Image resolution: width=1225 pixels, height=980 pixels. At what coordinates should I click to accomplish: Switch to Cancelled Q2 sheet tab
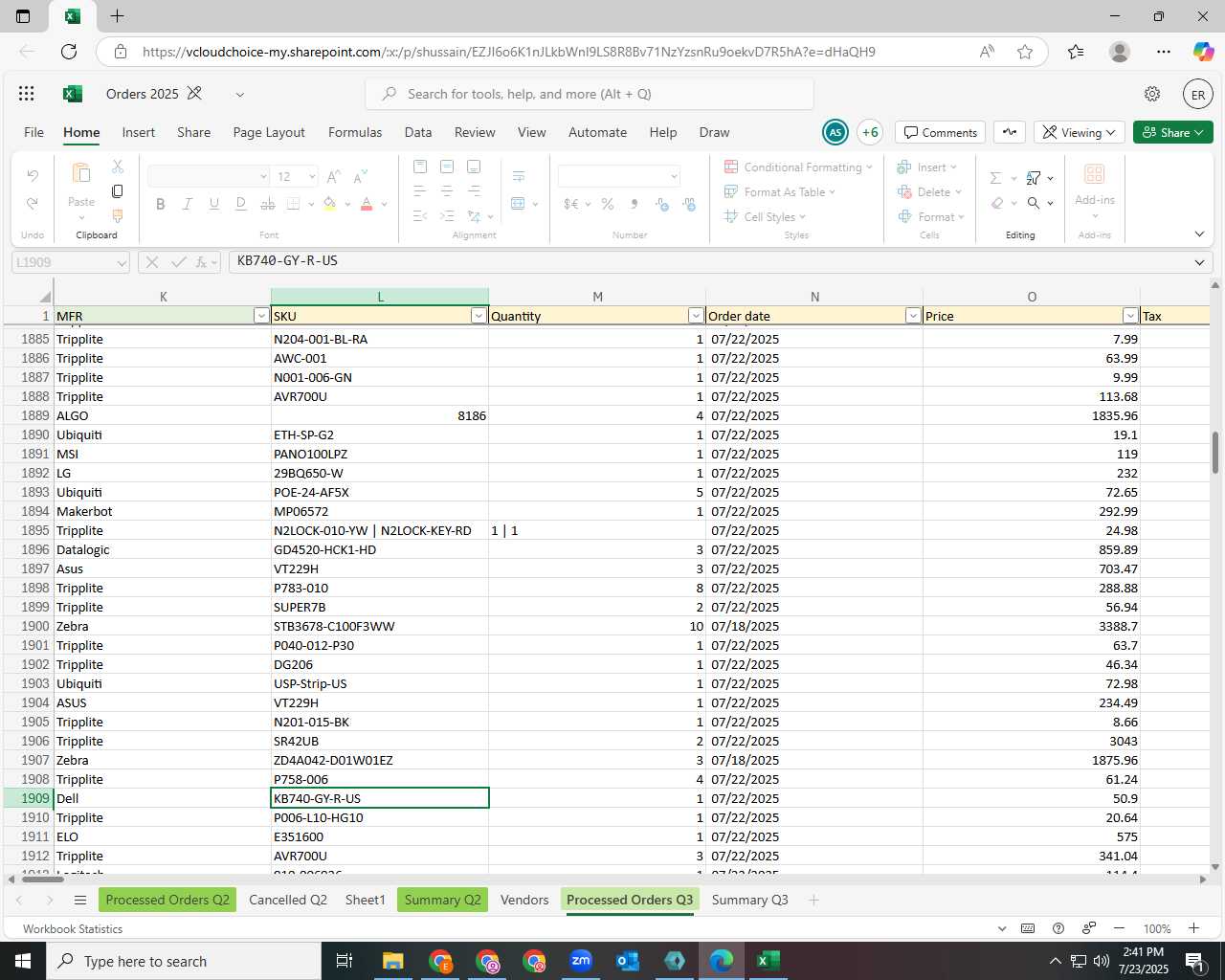[x=288, y=900]
